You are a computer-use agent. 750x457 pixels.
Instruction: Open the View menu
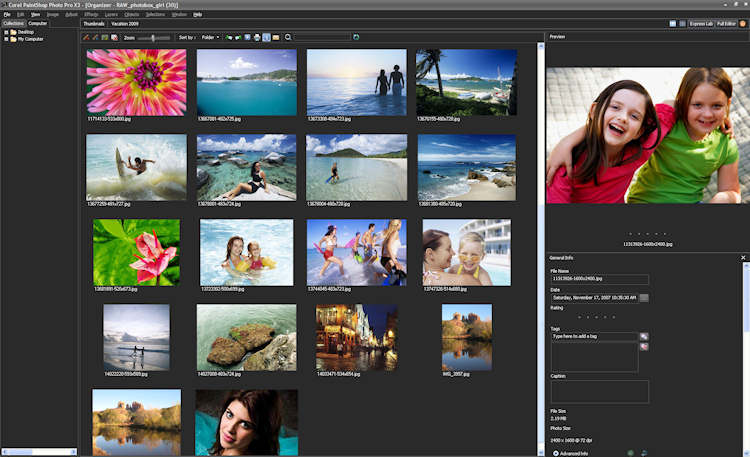coord(35,15)
